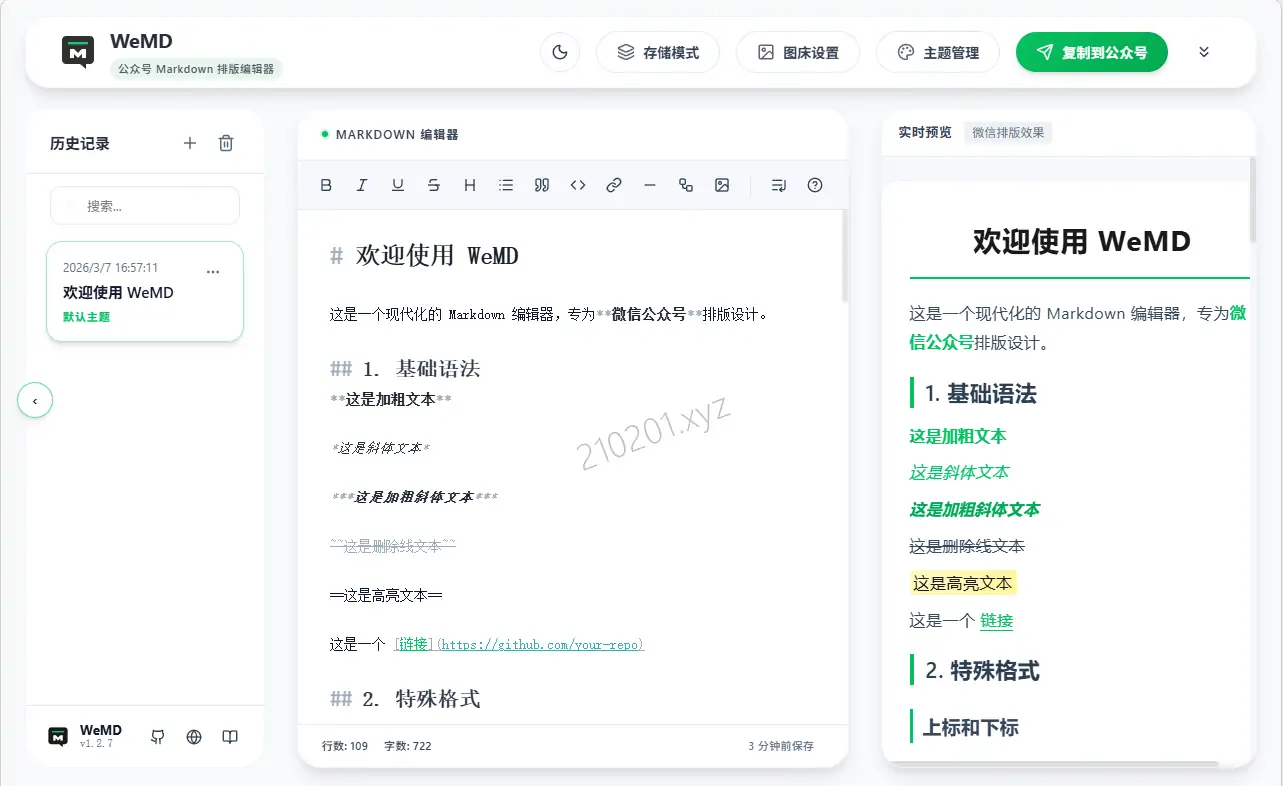Open help via the question mark icon
The height and width of the screenshot is (786, 1283).
pos(815,185)
